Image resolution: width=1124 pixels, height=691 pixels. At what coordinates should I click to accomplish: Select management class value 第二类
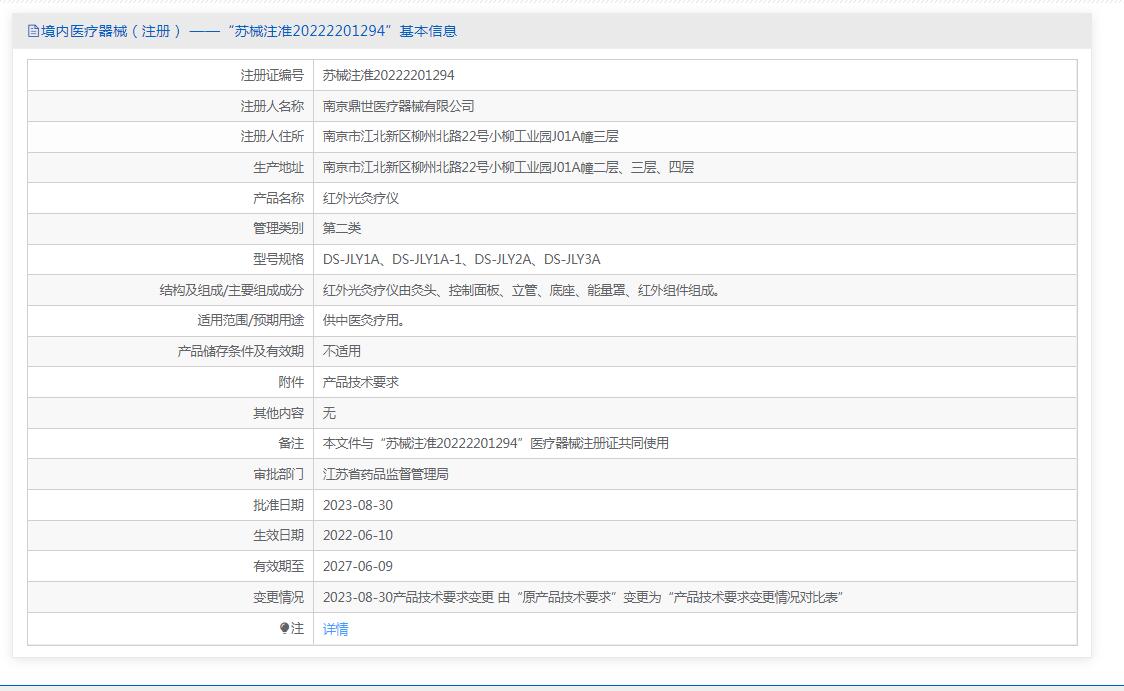pyautogui.click(x=342, y=228)
